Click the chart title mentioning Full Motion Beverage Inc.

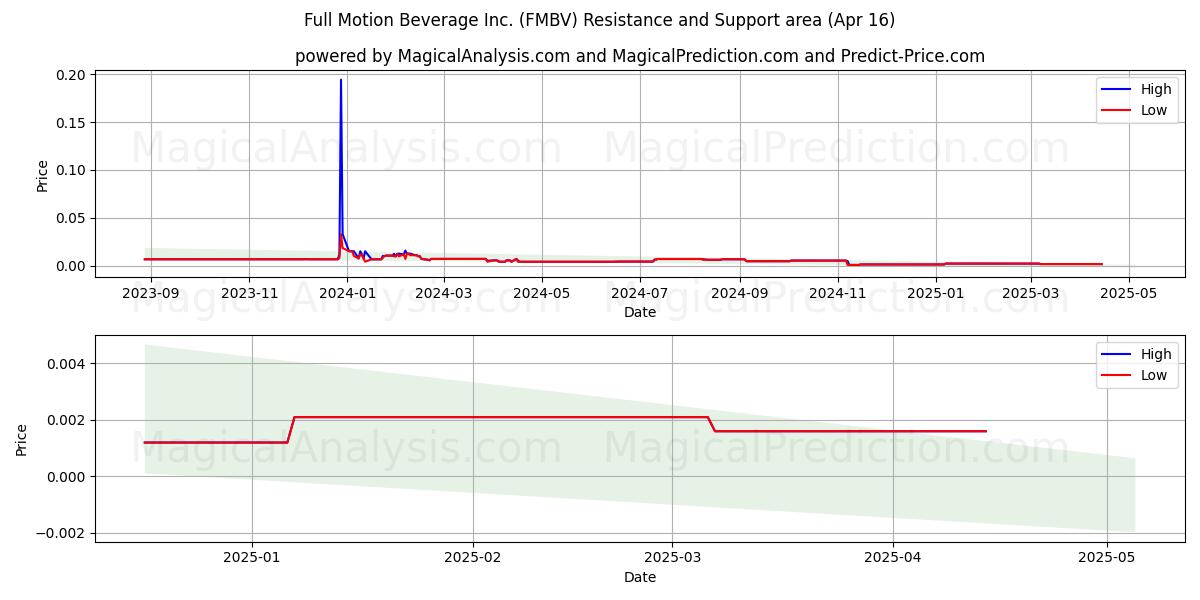(x=600, y=20)
